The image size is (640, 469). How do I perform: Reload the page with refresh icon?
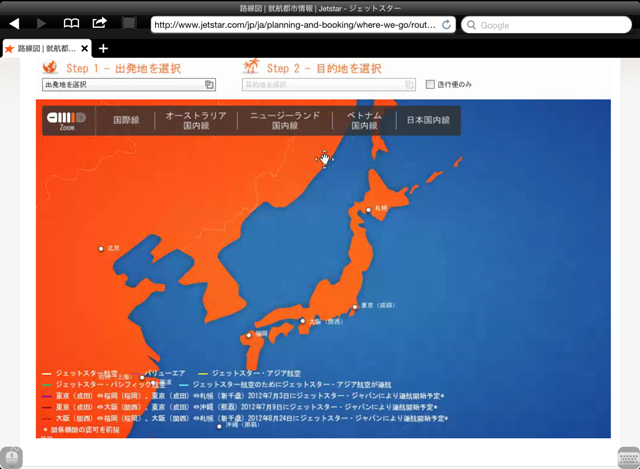447,25
